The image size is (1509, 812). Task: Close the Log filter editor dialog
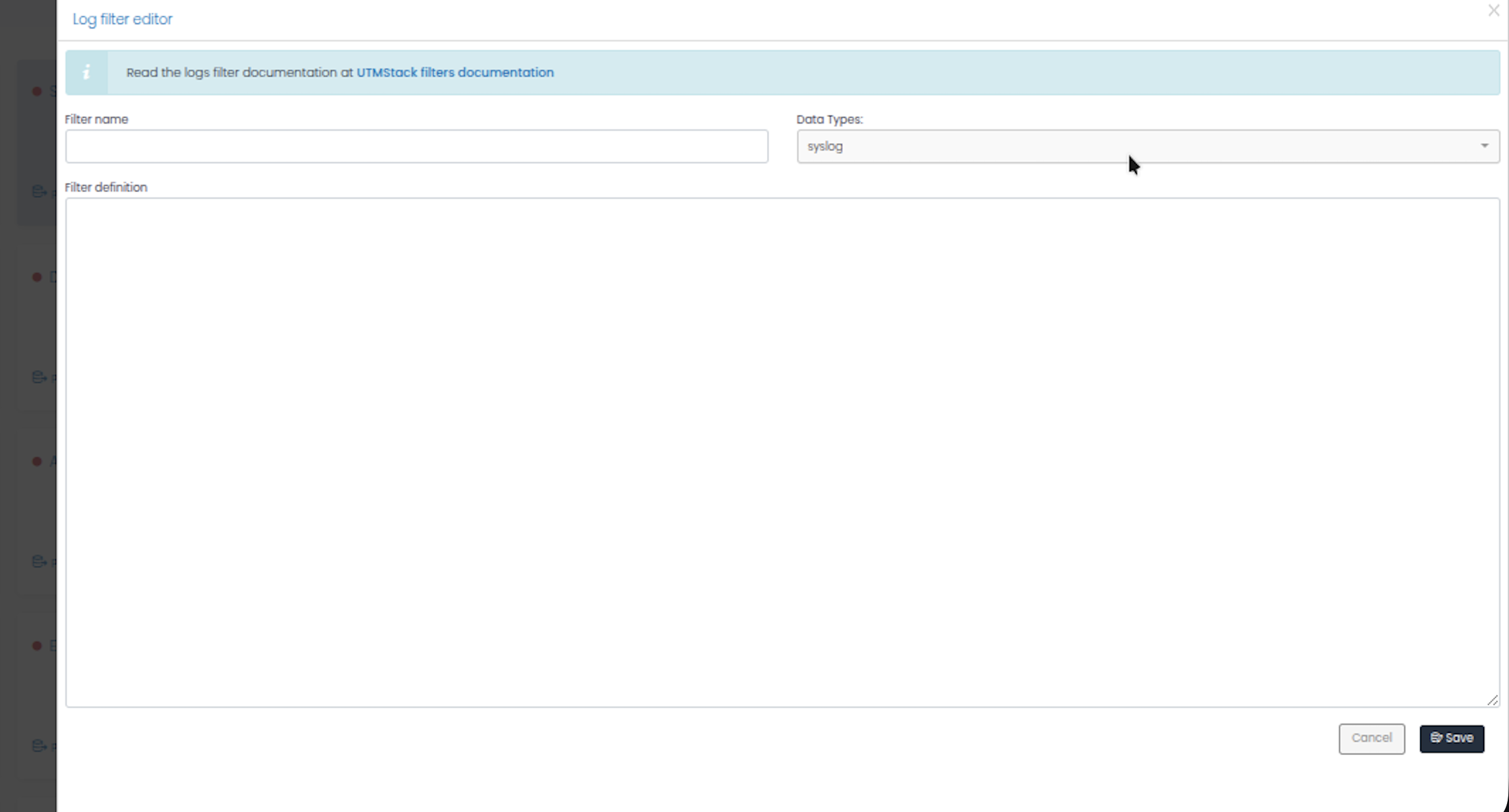tap(1493, 10)
